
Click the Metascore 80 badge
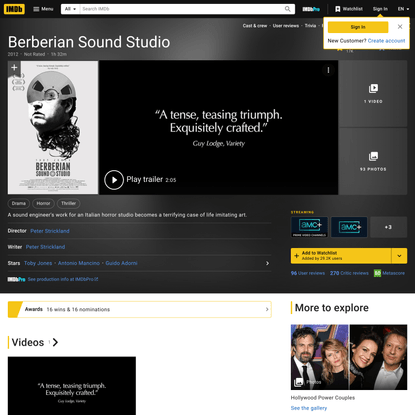point(377,273)
